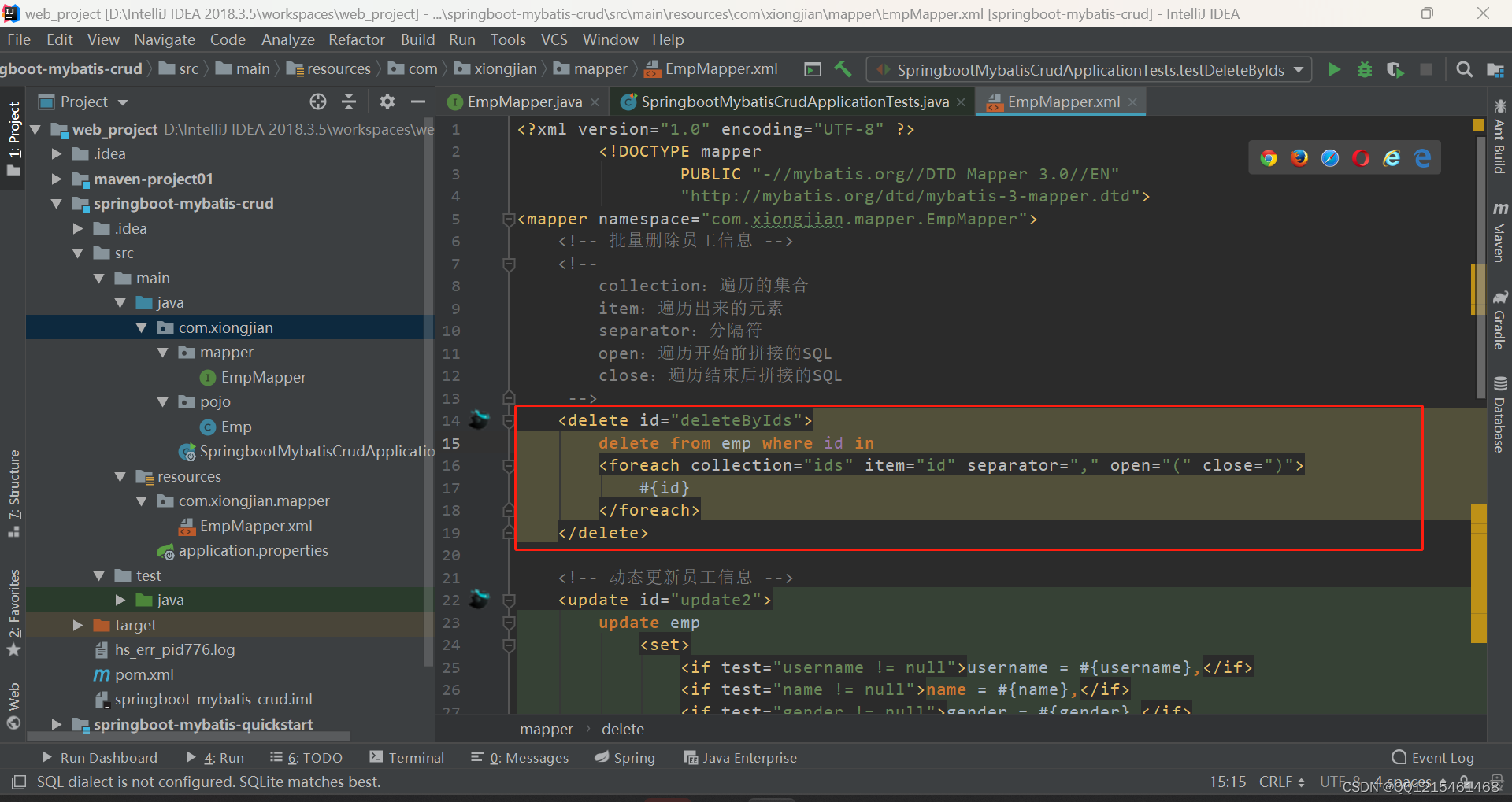Open Search Everywhere magnifier icon
This screenshot has height=802, width=1512.
pos(1464,69)
